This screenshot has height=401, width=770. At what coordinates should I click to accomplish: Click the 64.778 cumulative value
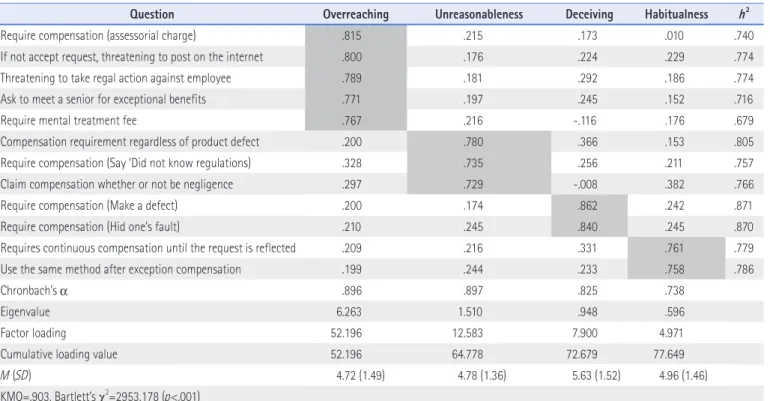click(x=468, y=354)
